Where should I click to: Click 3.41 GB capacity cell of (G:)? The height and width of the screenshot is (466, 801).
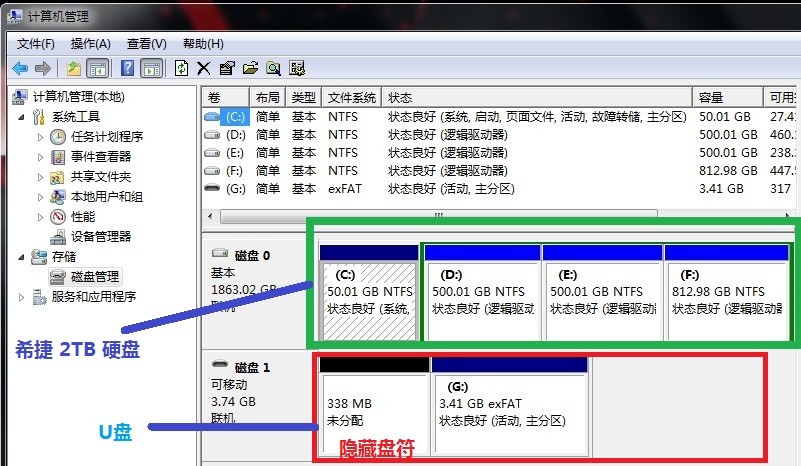(721, 189)
